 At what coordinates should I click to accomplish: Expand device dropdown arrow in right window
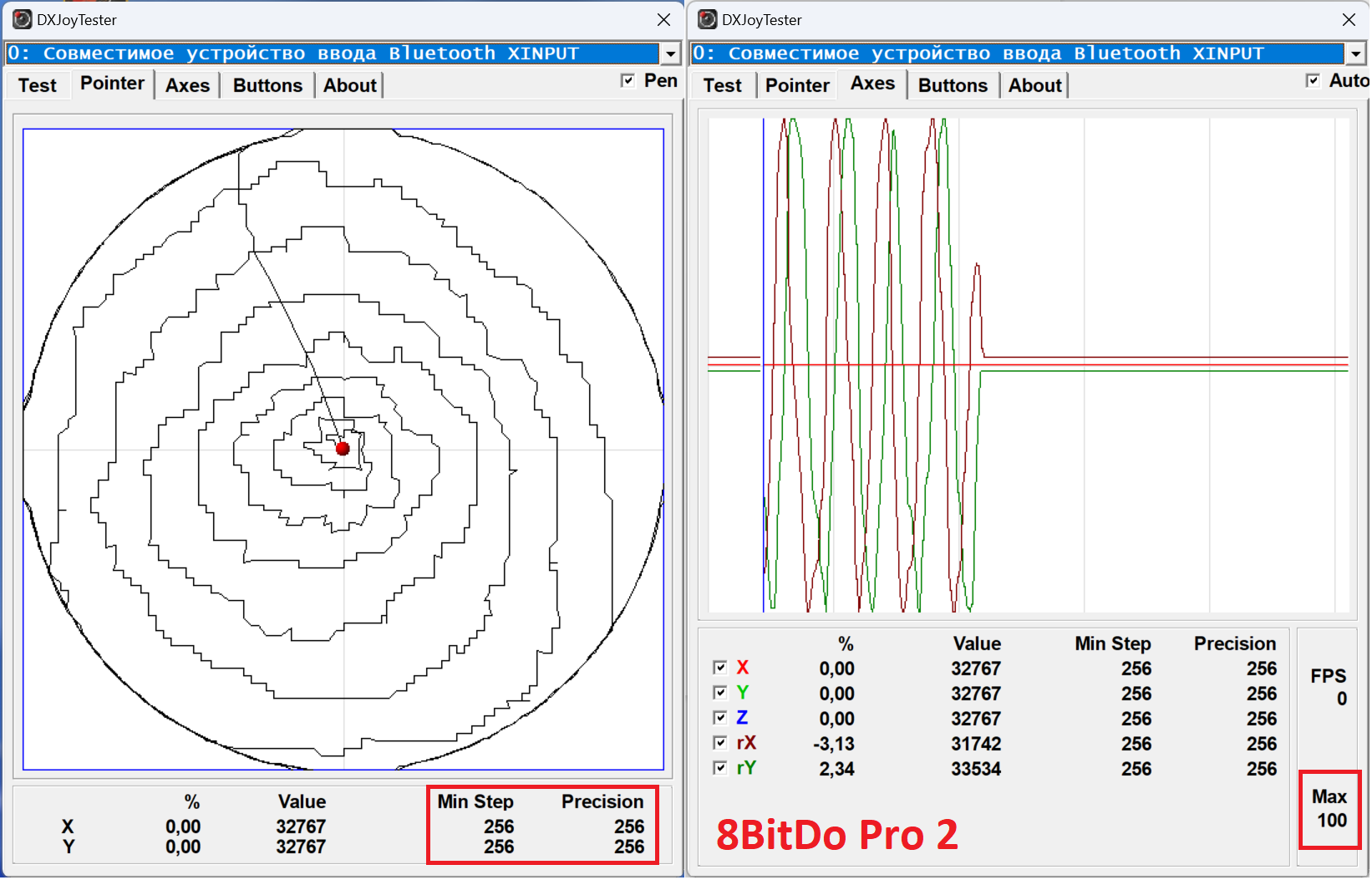click(1355, 53)
